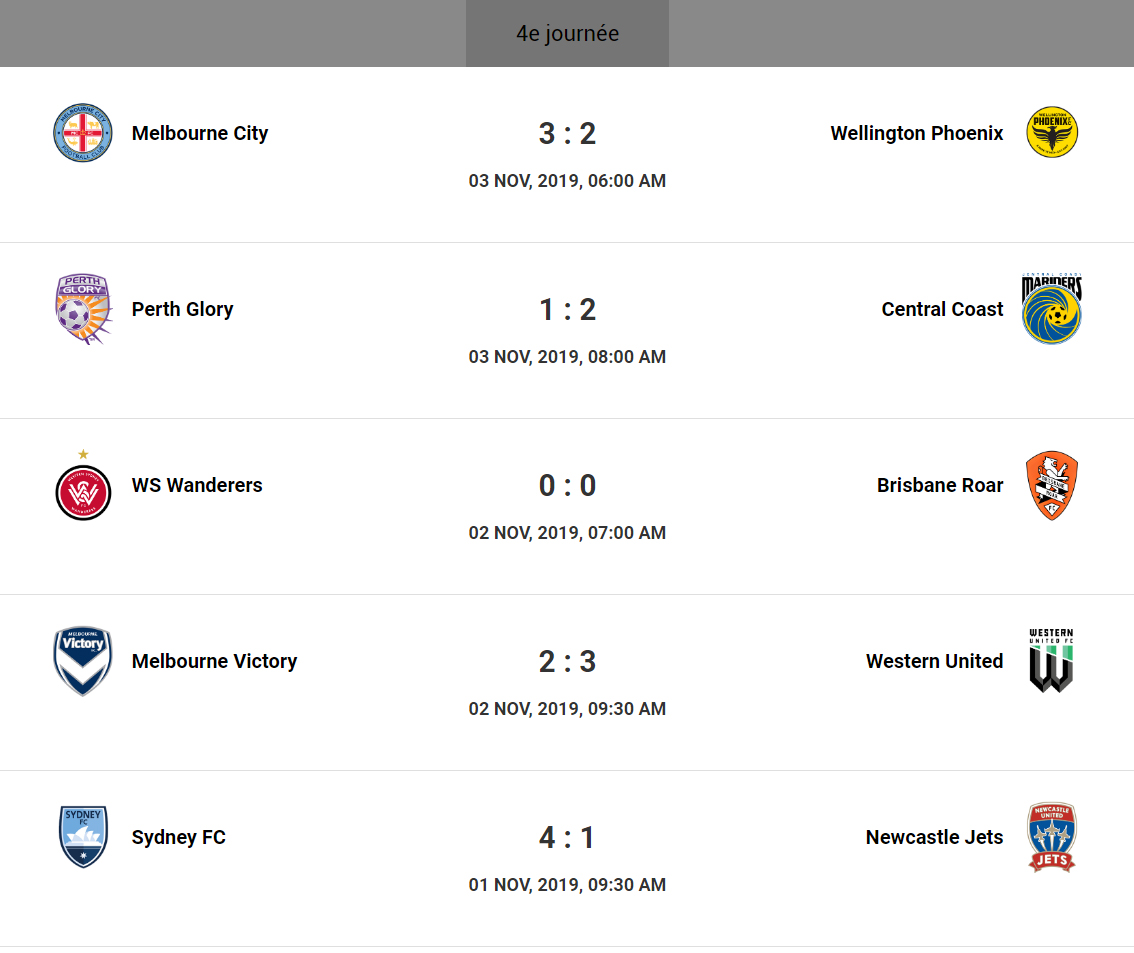Open the Perth Glory team name

pyautogui.click(x=182, y=309)
